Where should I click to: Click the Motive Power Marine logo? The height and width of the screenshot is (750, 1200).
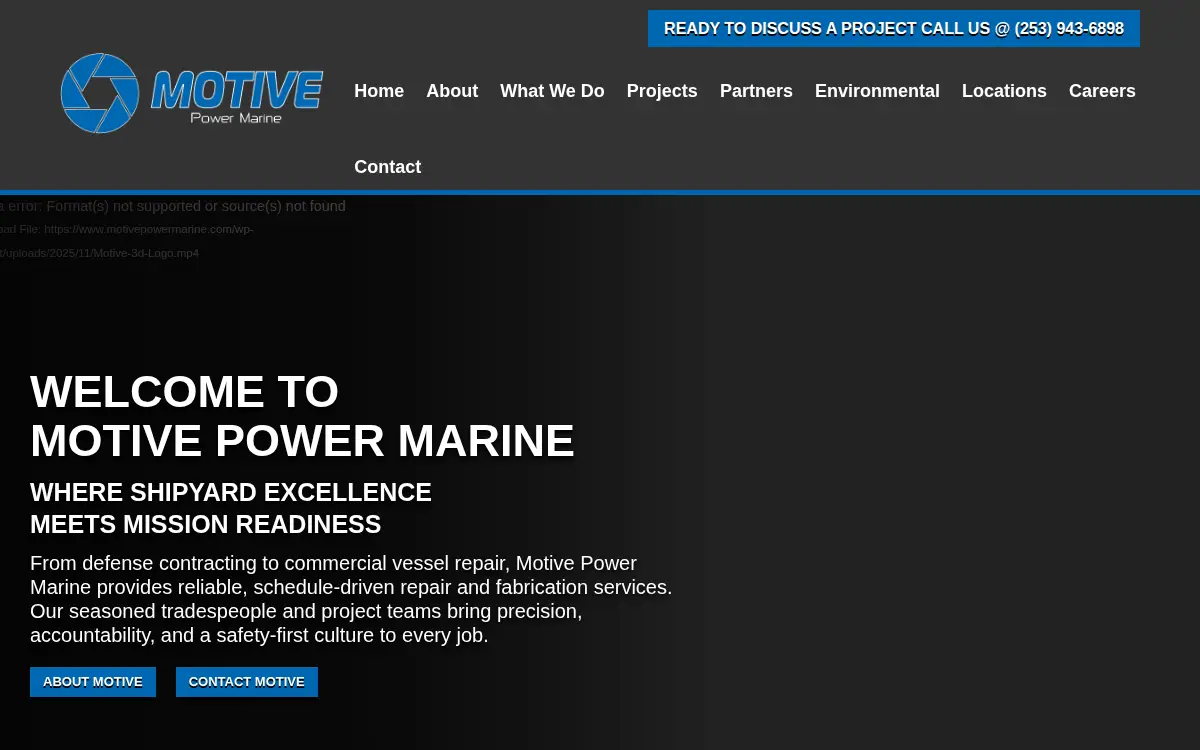tap(192, 93)
